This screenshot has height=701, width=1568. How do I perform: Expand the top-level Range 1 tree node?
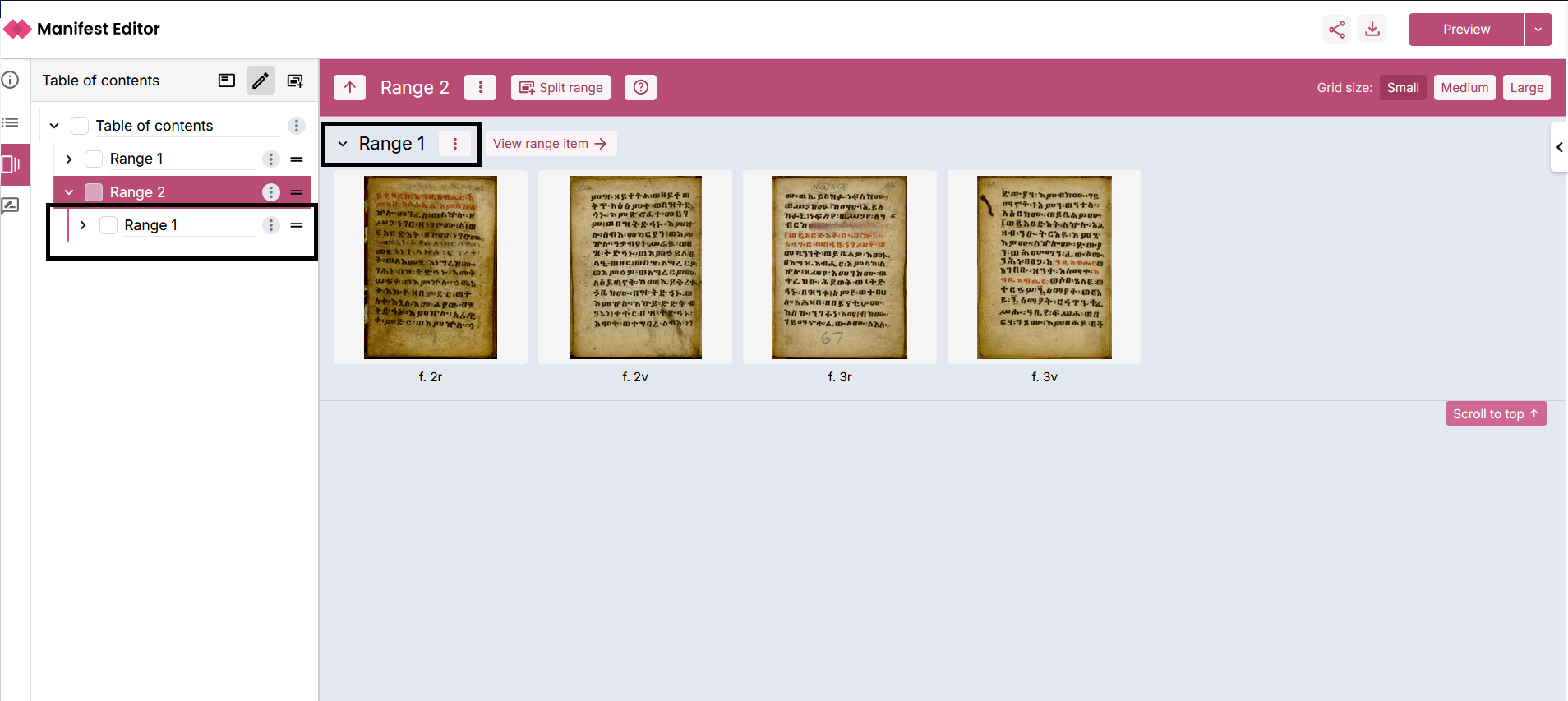coord(69,159)
